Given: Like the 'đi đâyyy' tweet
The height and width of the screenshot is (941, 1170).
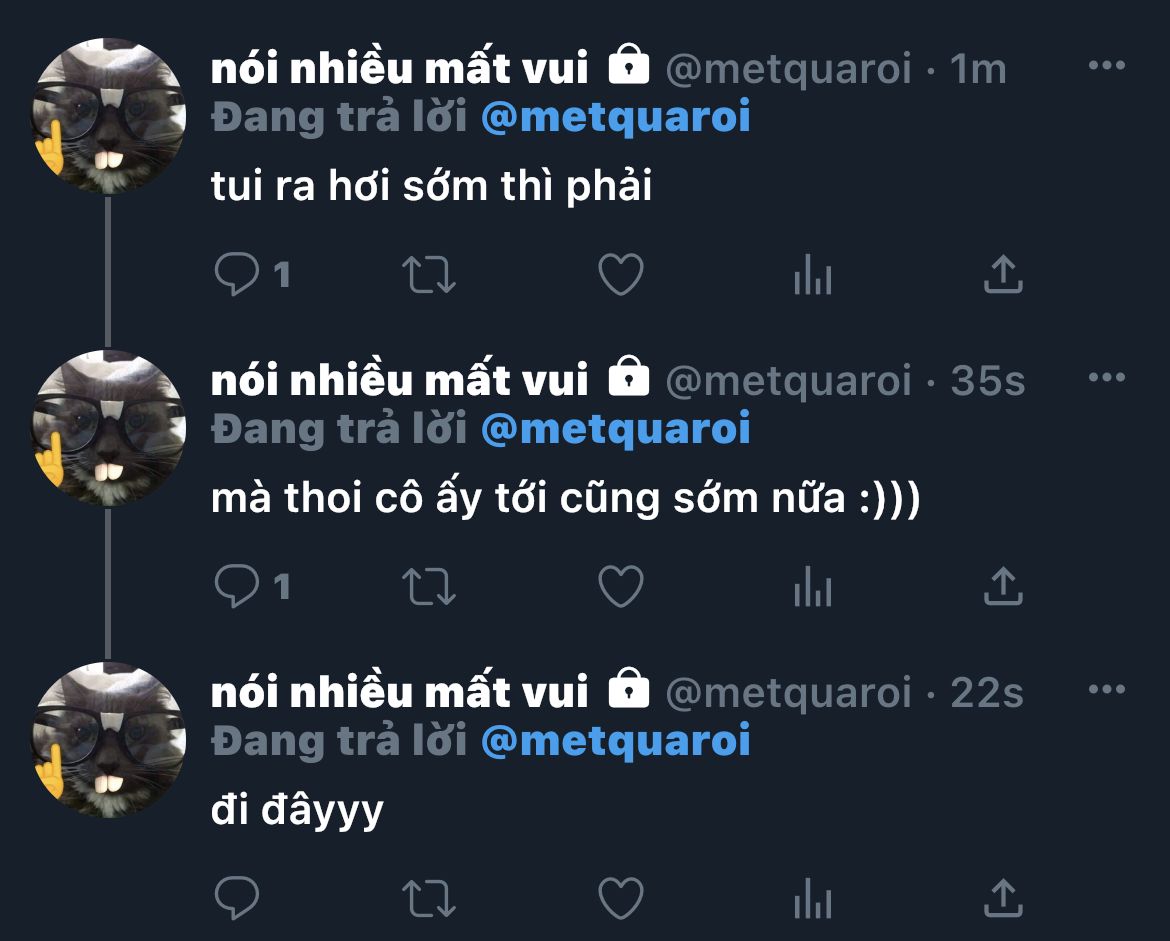Looking at the screenshot, I should [621, 898].
